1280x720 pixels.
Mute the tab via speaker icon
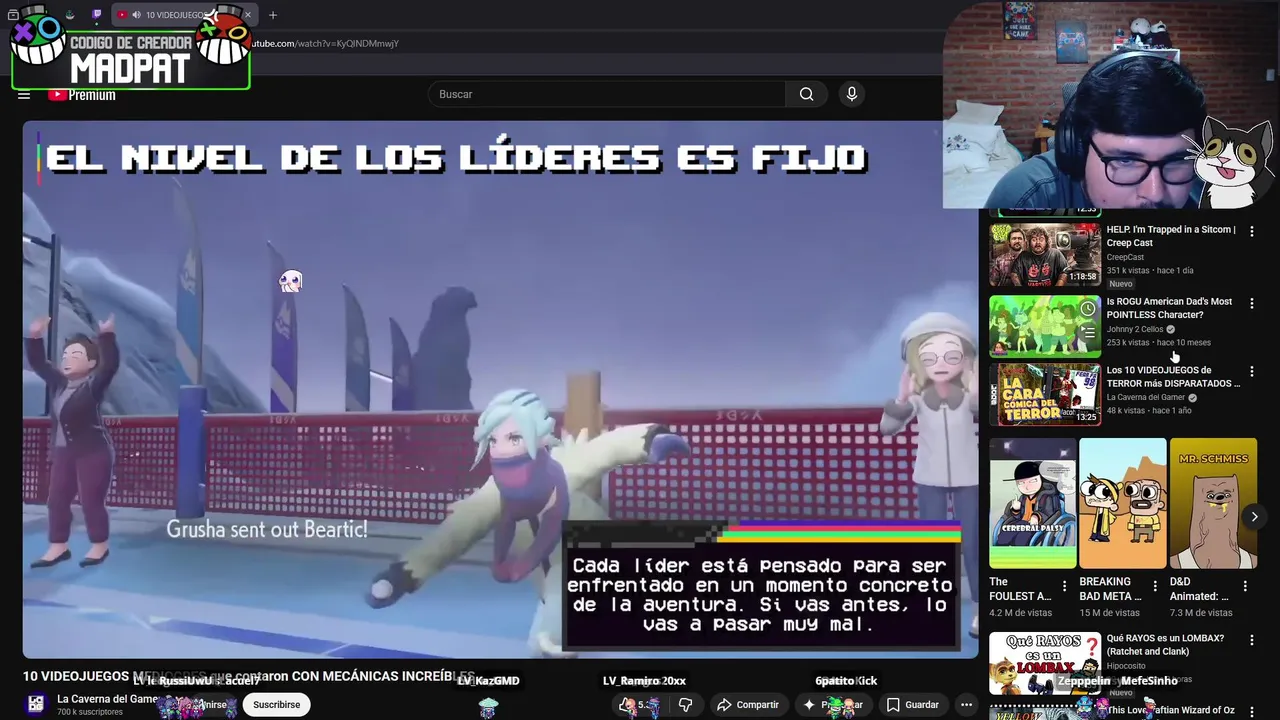(136, 15)
